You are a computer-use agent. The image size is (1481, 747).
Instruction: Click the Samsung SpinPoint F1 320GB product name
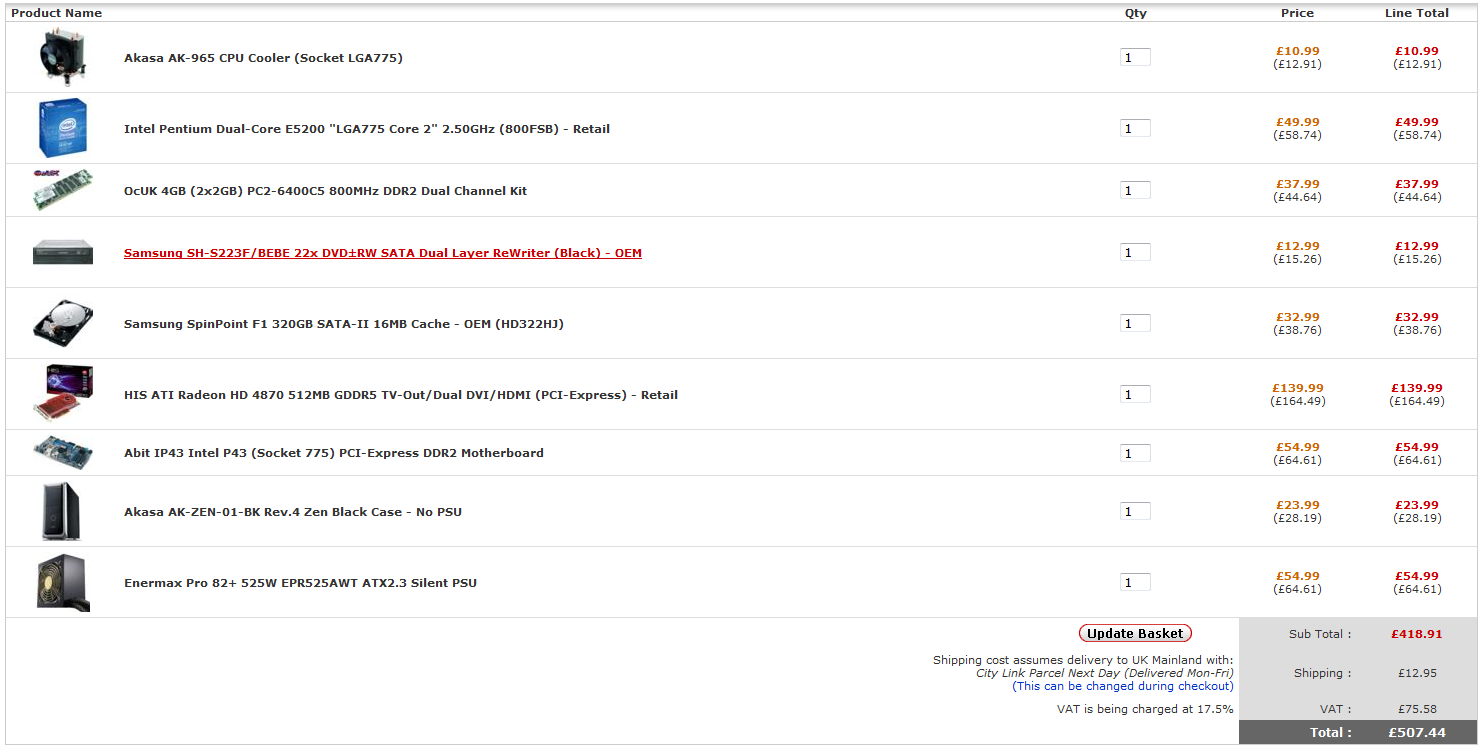(343, 324)
